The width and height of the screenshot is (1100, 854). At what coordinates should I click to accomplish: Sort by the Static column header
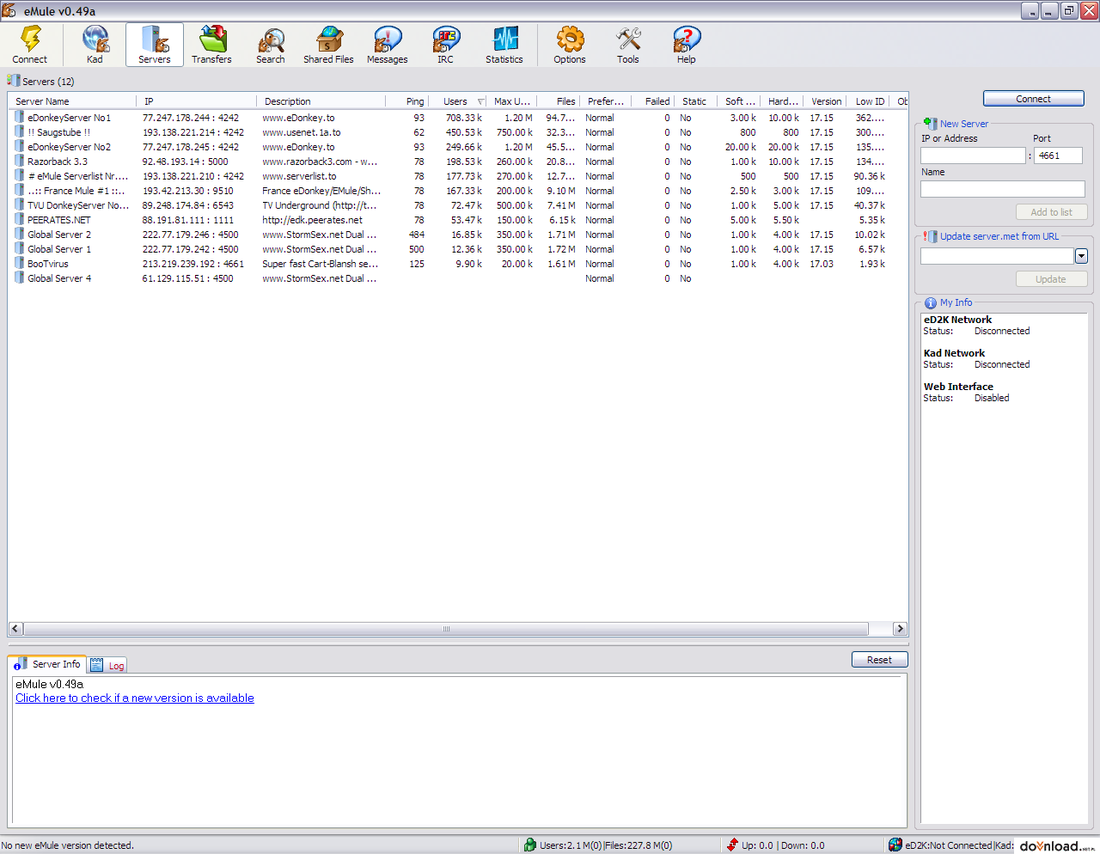pyautogui.click(x=695, y=101)
